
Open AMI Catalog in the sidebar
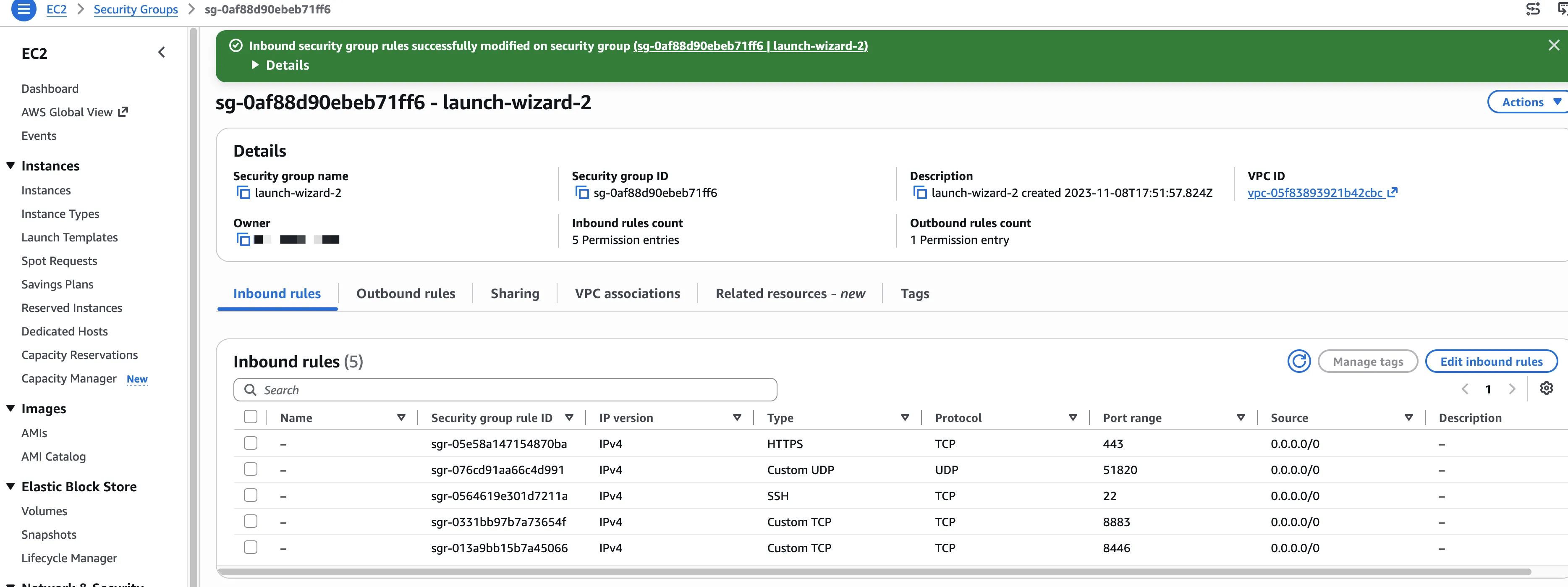(54, 457)
